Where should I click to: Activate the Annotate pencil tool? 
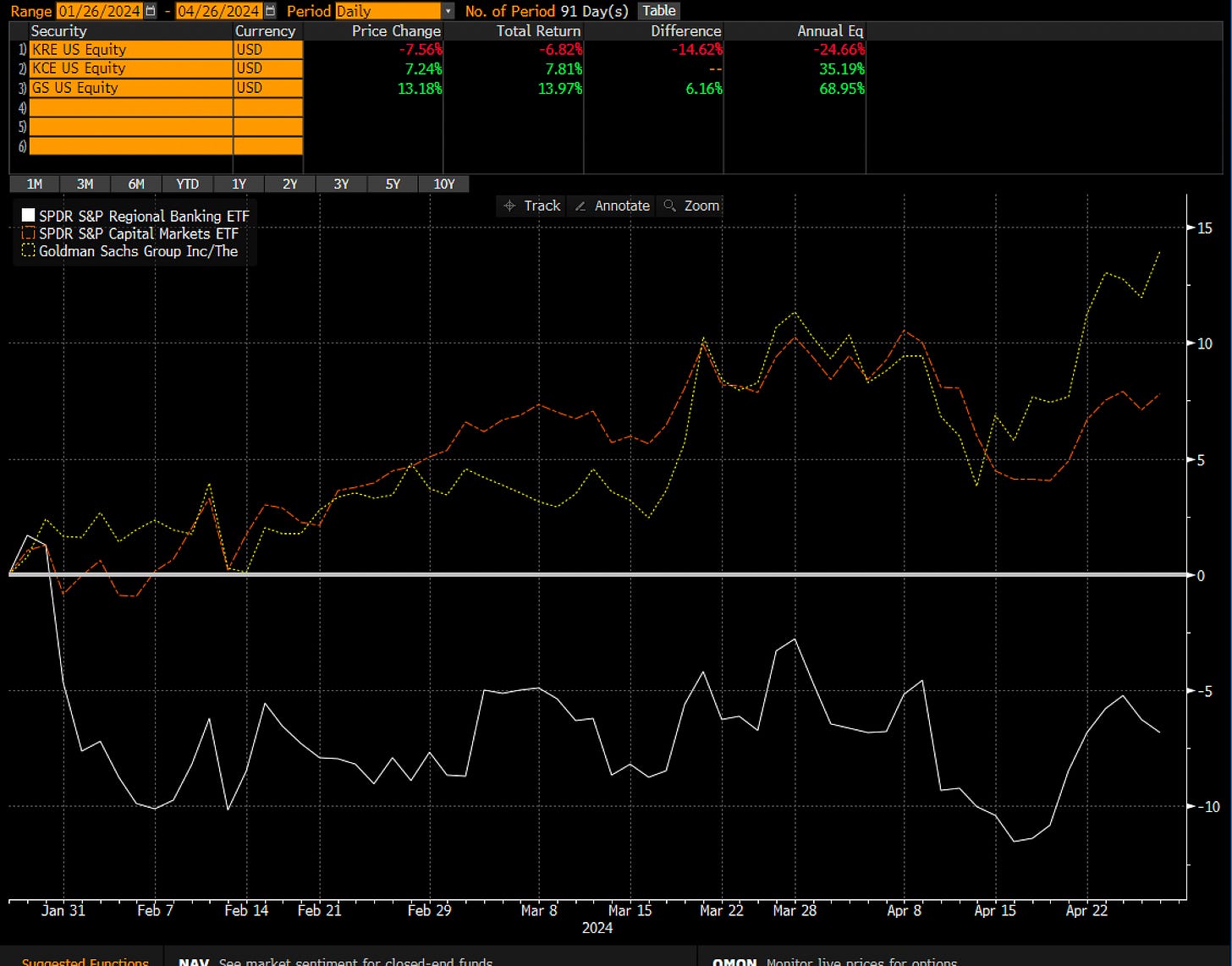pyautogui.click(x=611, y=206)
